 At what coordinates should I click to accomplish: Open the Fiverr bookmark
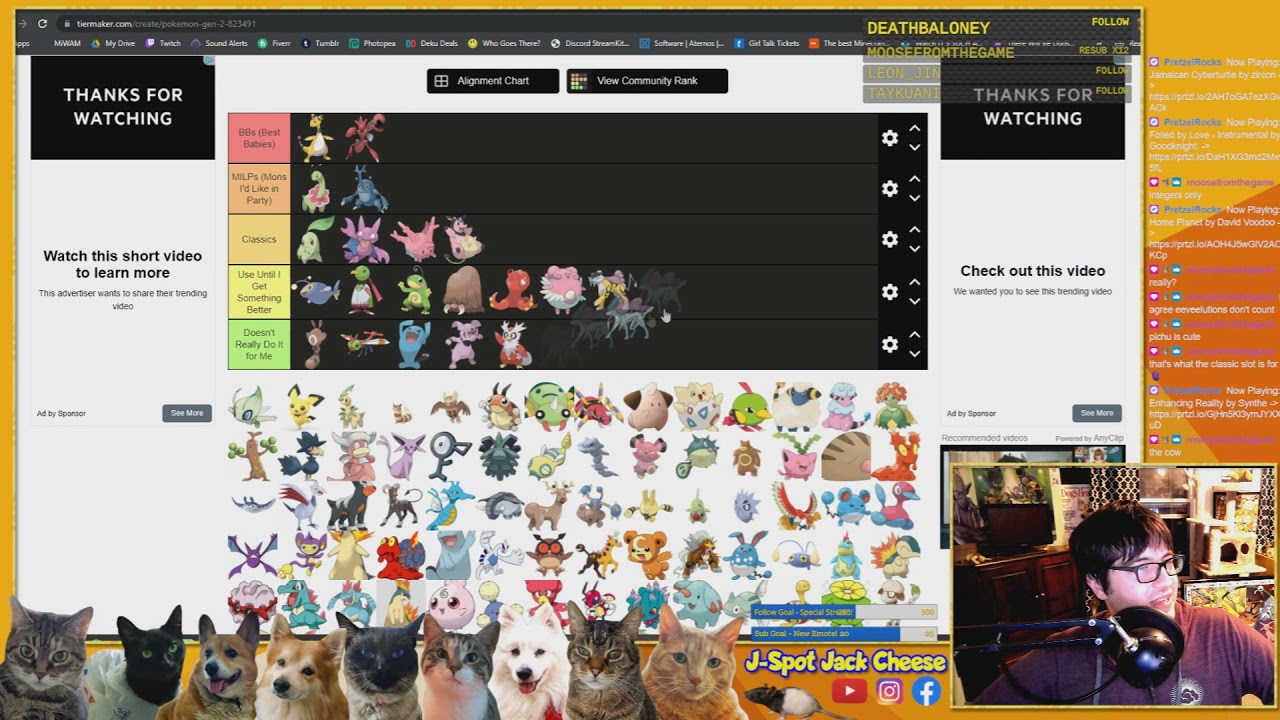[274, 43]
